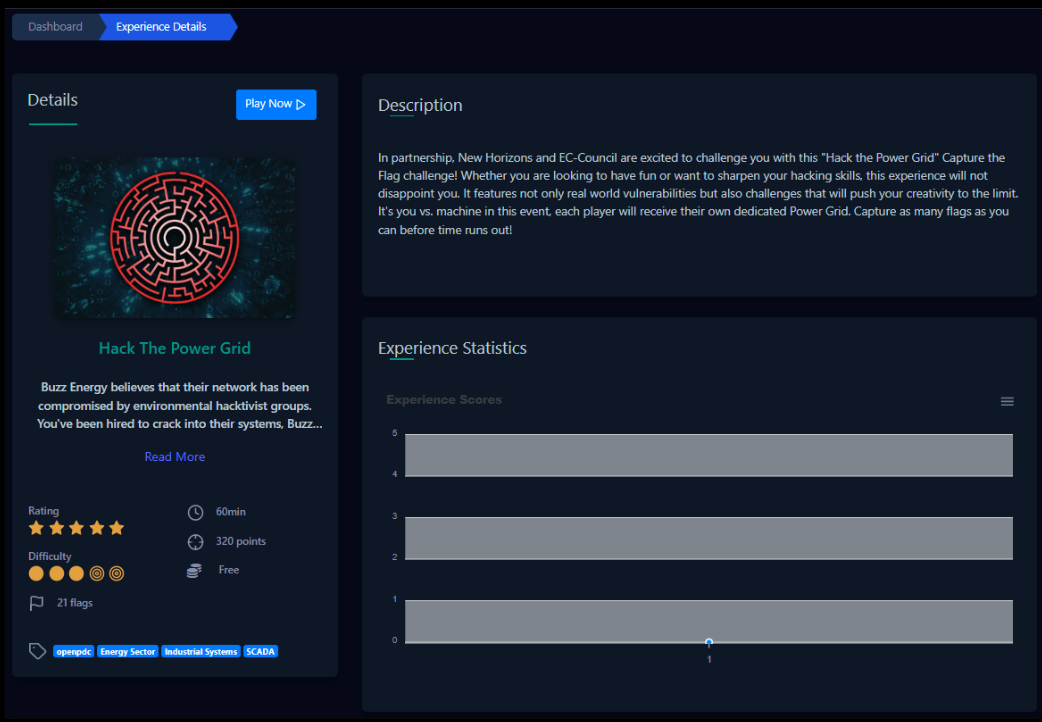Viewport: 1042px width, 722px height.
Task: Click the tag icon near the challenge tags
Action: click(x=37, y=650)
